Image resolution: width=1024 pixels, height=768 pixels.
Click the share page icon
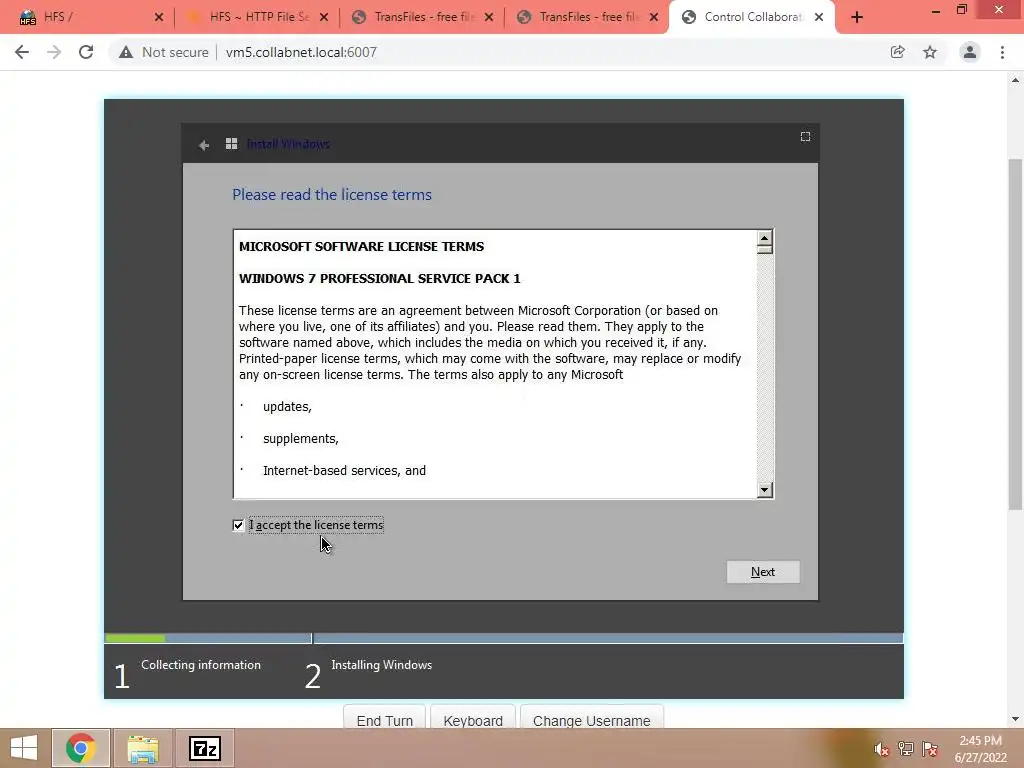(x=898, y=52)
